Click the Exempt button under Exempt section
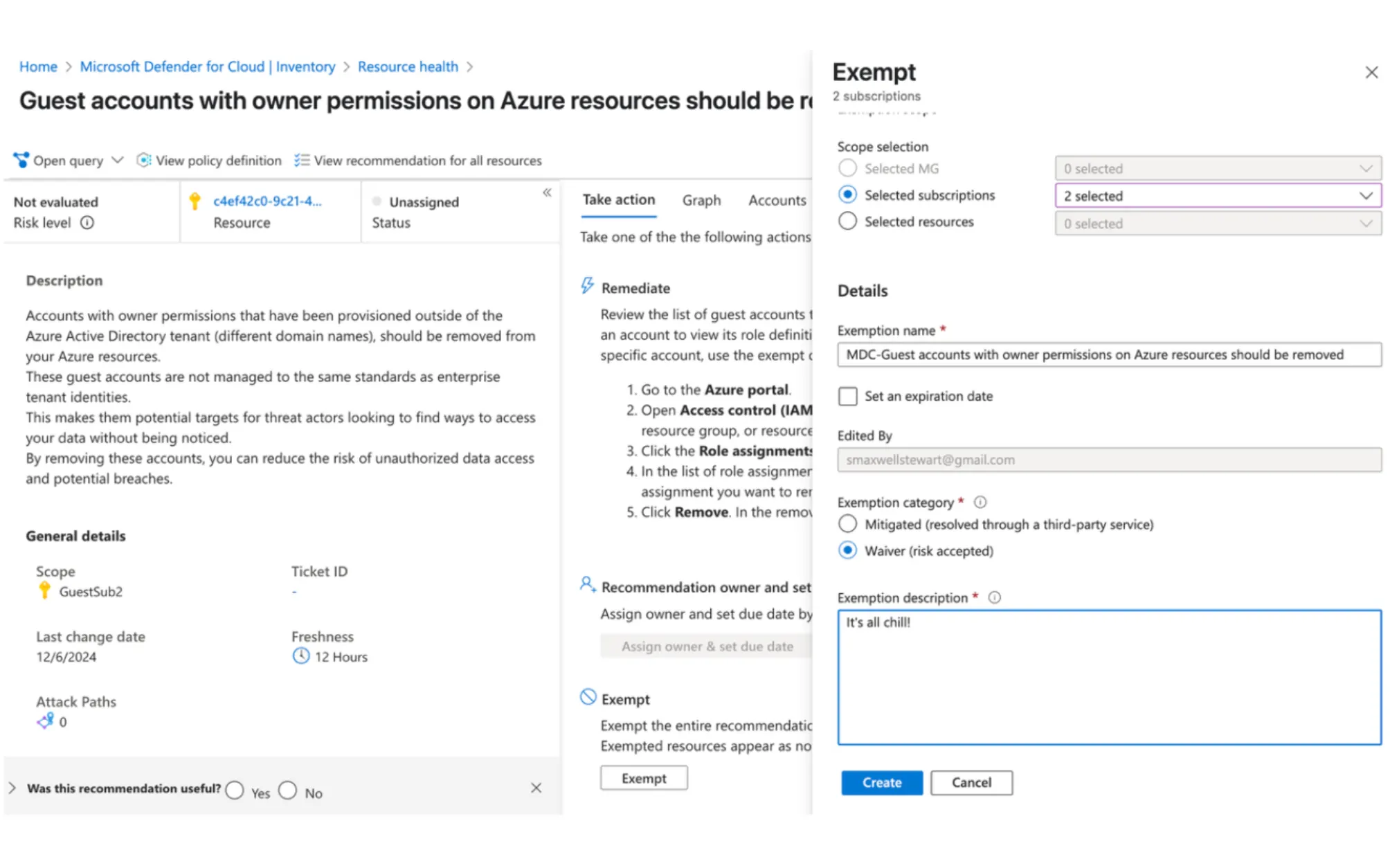Image resolution: width=1390 pixels, height=868 pixels. coord(644,778)
